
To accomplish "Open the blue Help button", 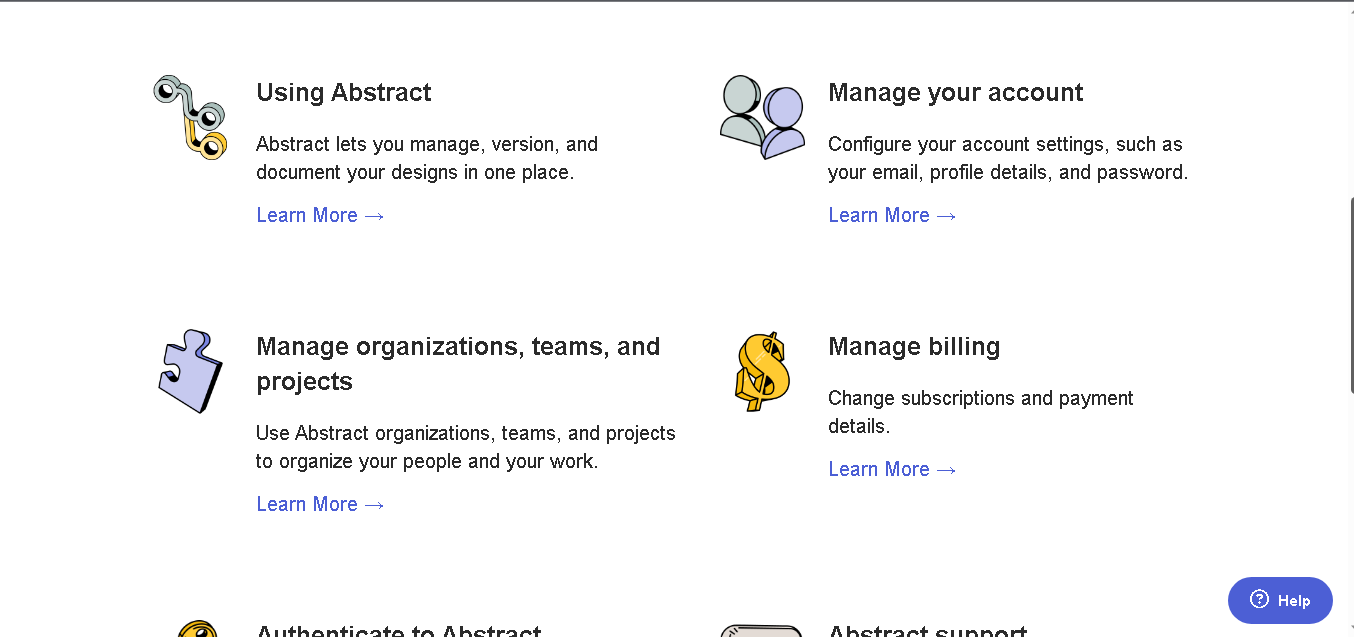I will (x=1280, y=600).
